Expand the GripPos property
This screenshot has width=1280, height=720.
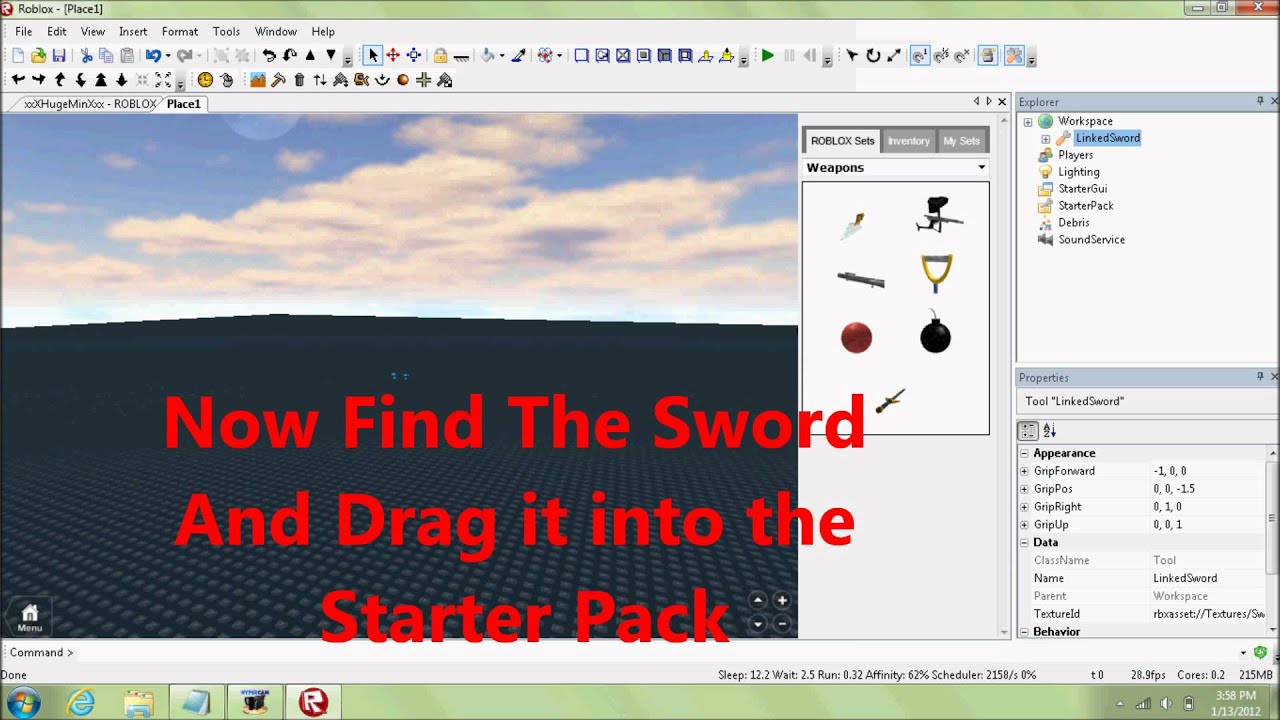click(1024, 489)
